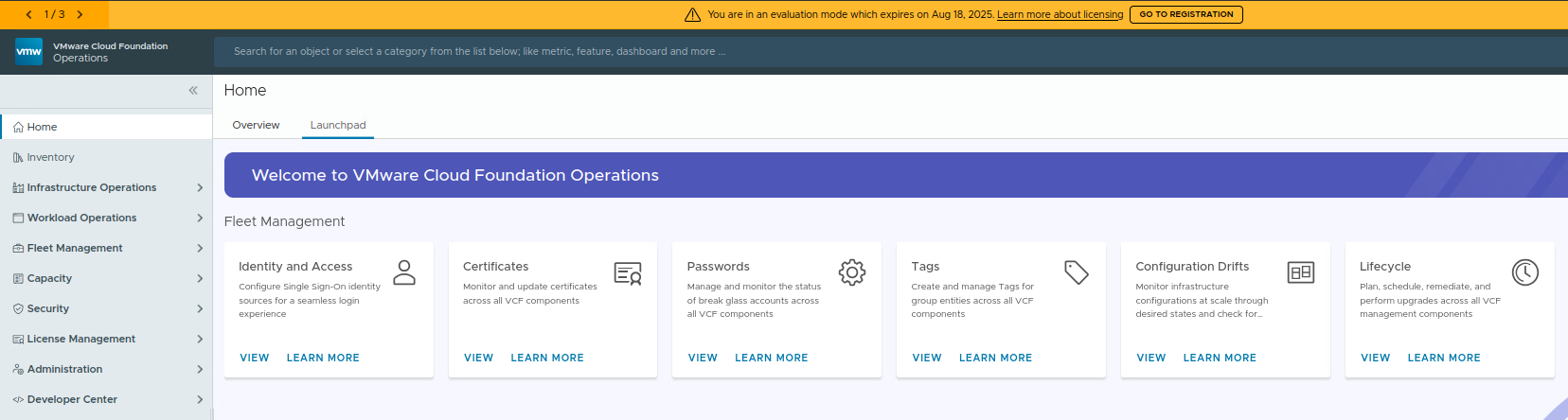This screenshot has height=420, width=1568.
Task: Click VIEW on Certificates card
Action: (x=479, y=358)
